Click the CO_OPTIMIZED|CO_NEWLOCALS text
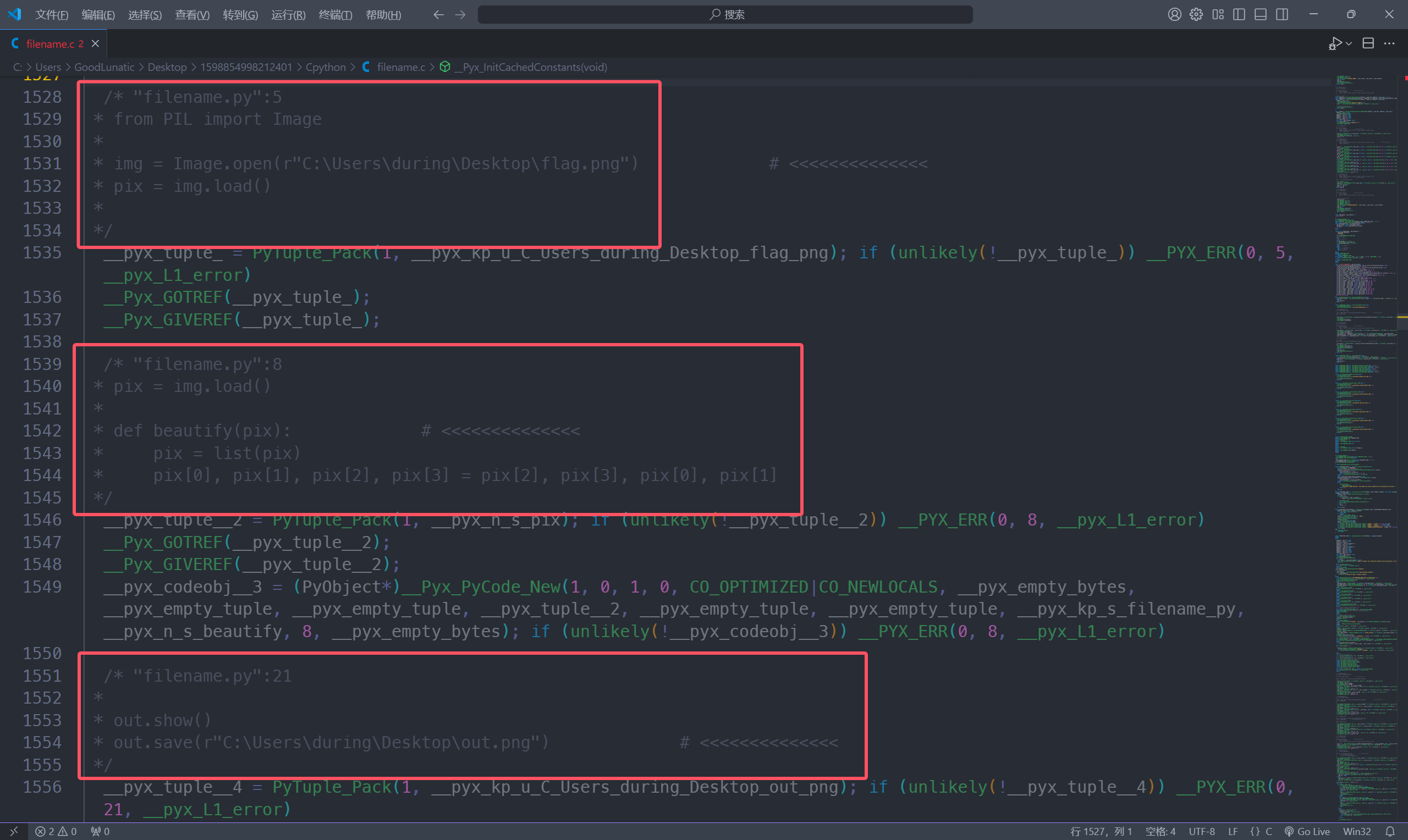 click(x=813, y=587)
